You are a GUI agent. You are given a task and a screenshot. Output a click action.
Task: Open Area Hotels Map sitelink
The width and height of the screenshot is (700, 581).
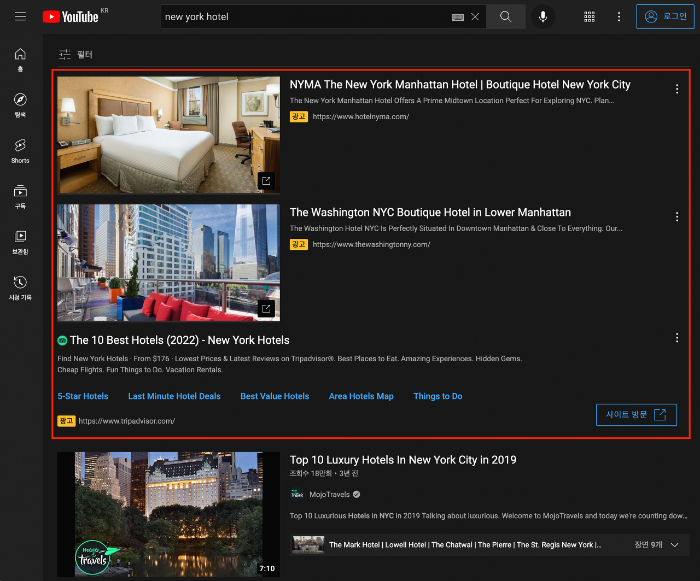point(361,396)
